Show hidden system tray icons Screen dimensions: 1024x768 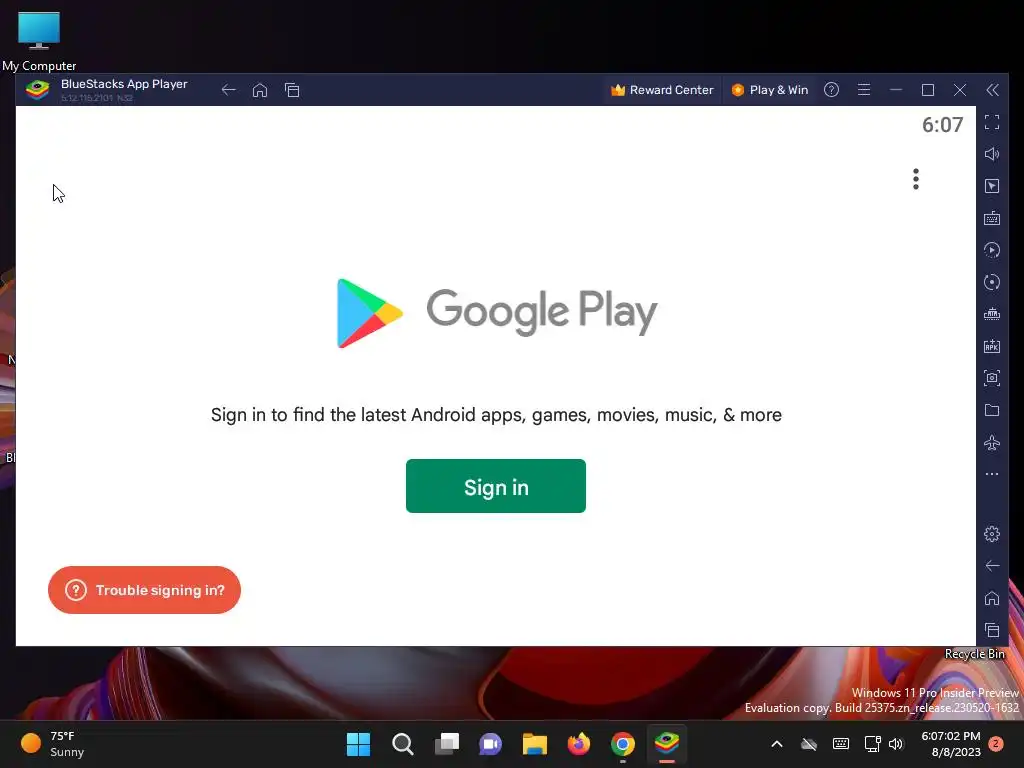coord(776,744)
